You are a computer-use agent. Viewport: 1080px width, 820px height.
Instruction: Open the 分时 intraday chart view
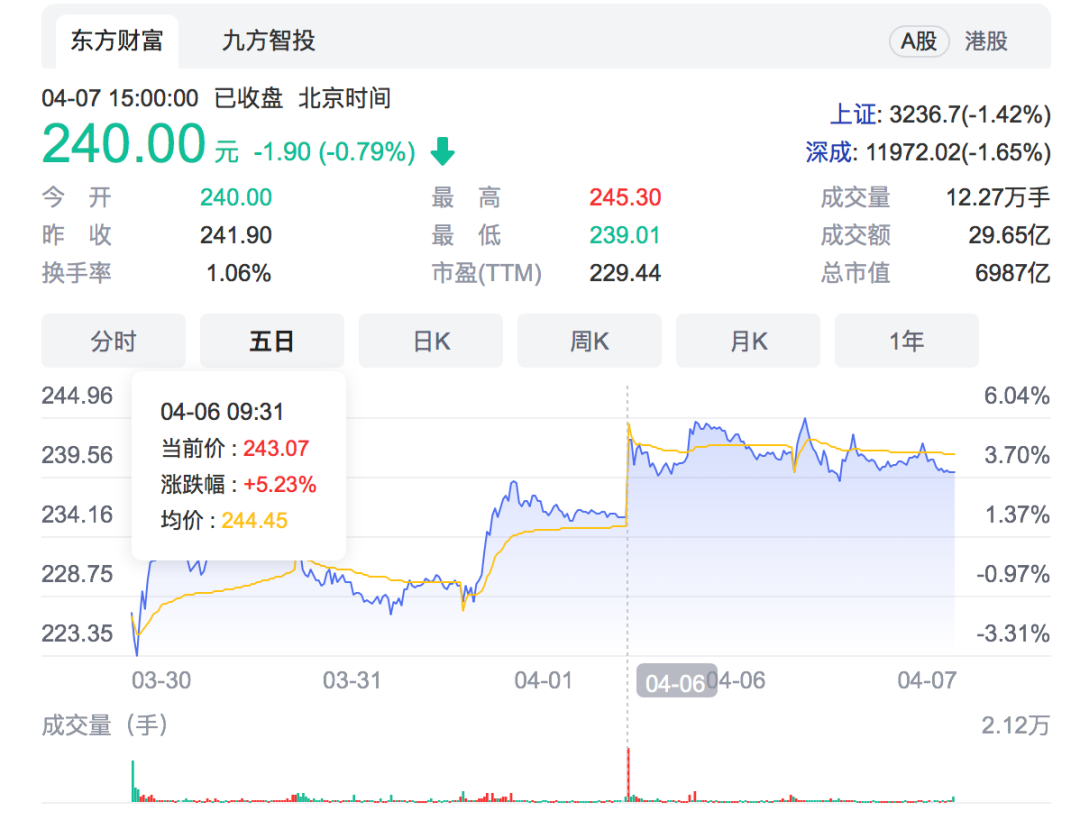pos(113,340)
